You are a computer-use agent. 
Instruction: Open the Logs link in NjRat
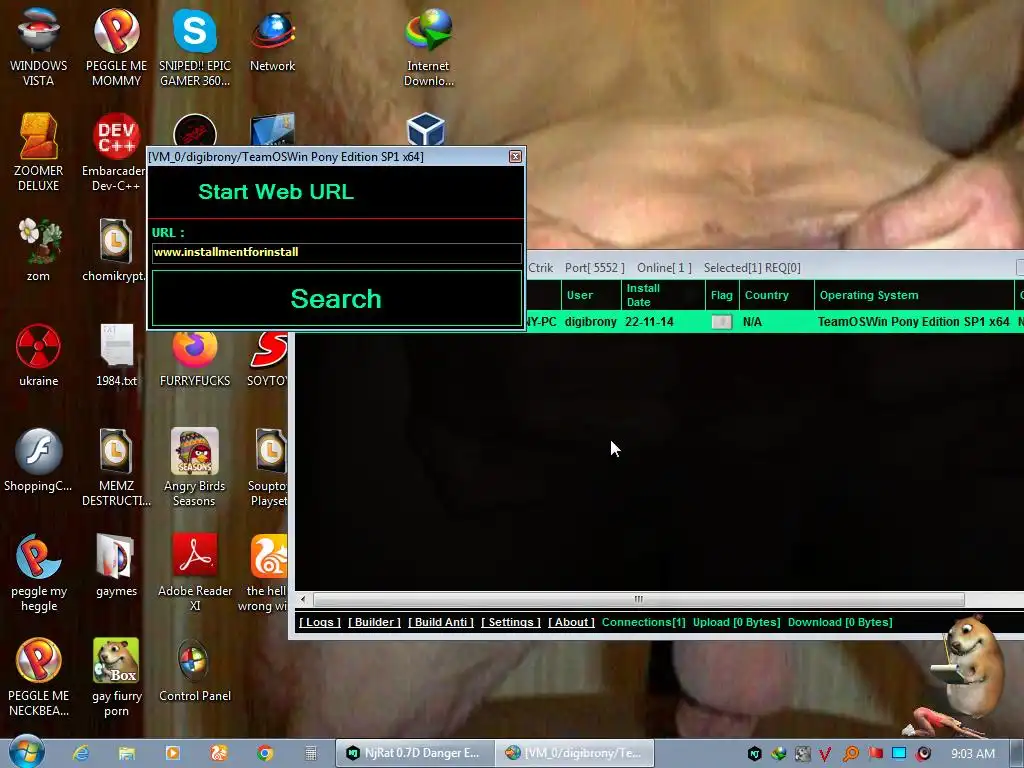[x=320, y=622]
